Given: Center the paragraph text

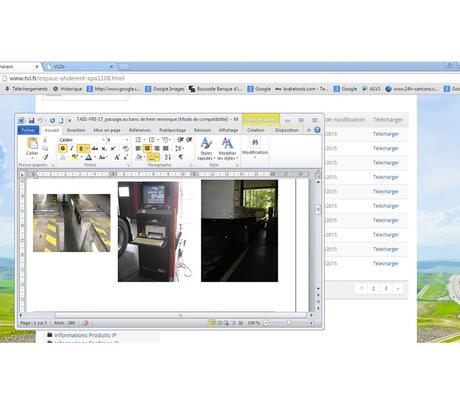Looking at the screenshot, I should (147, 148).
